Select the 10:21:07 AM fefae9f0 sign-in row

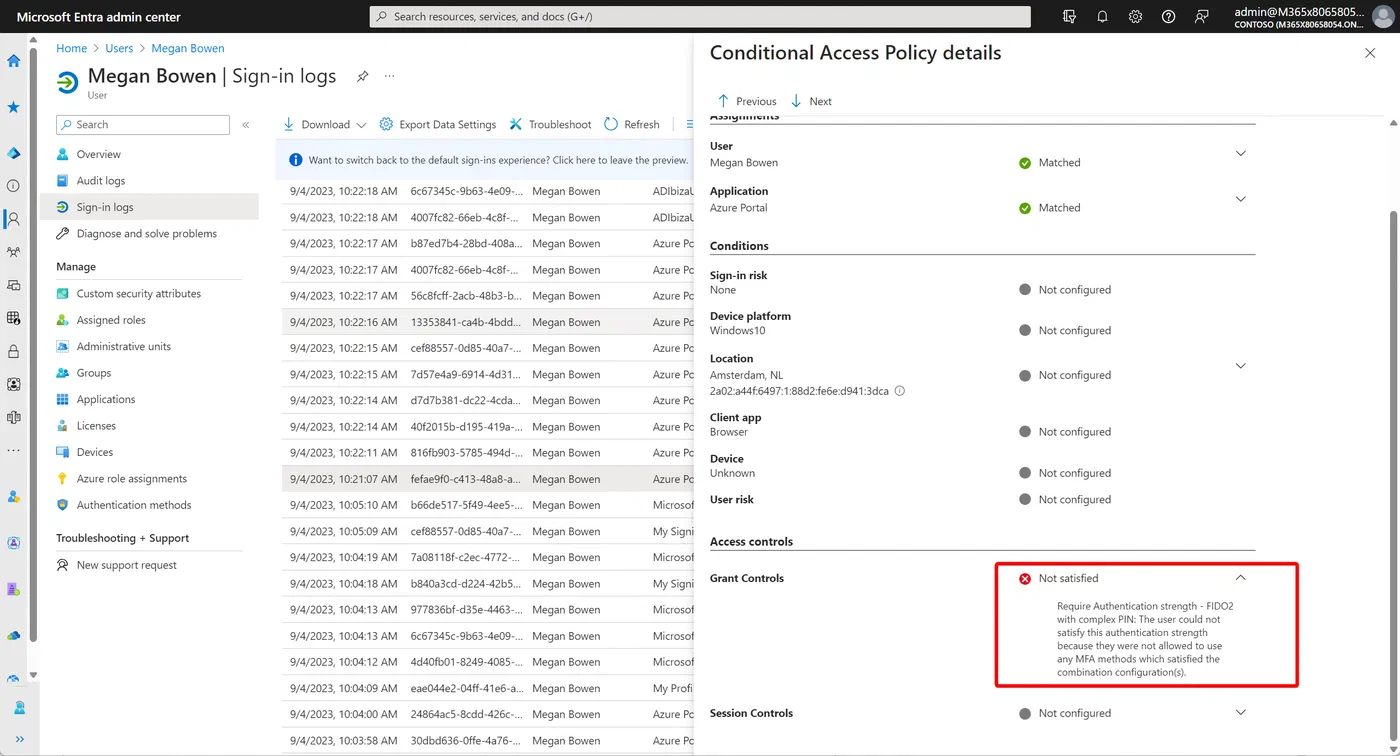point(487,479)
